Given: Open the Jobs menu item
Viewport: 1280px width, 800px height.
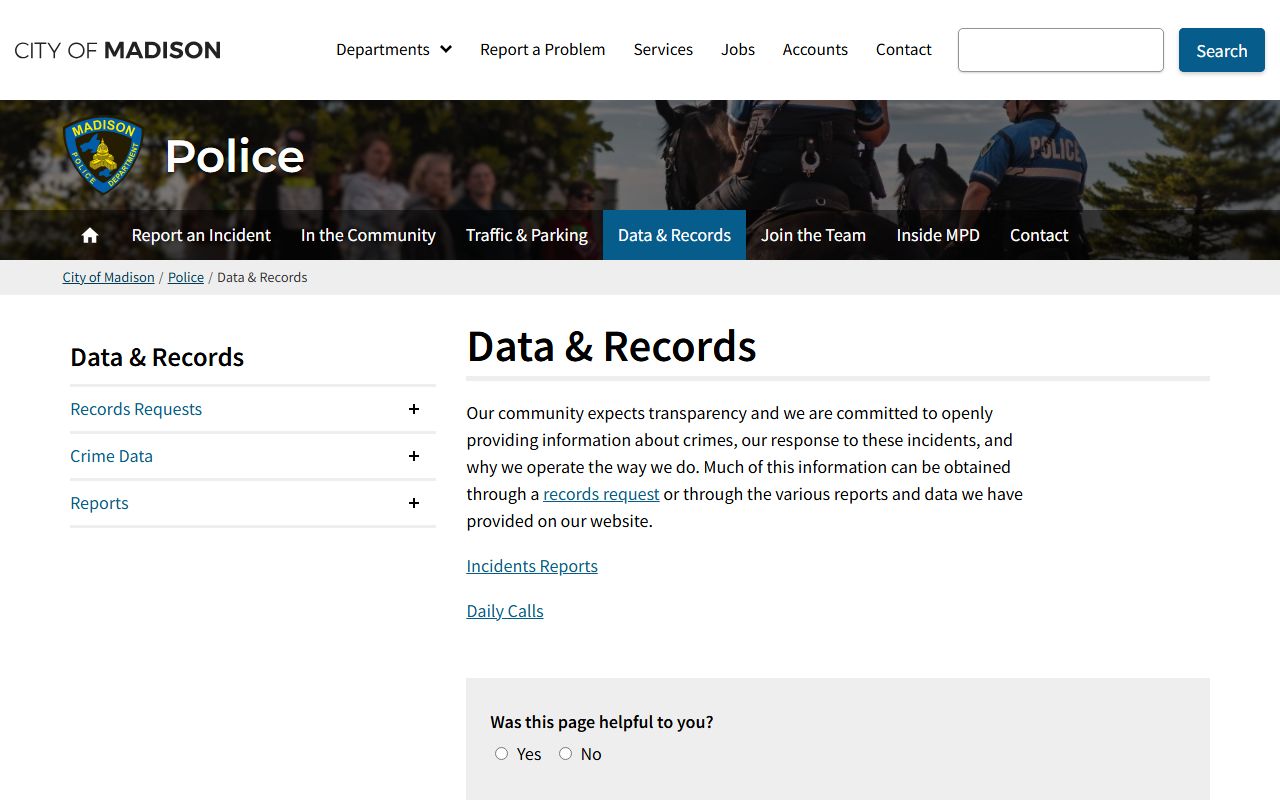Looking at the screenshot, I should pyautogui.click(x=738, y=49).
